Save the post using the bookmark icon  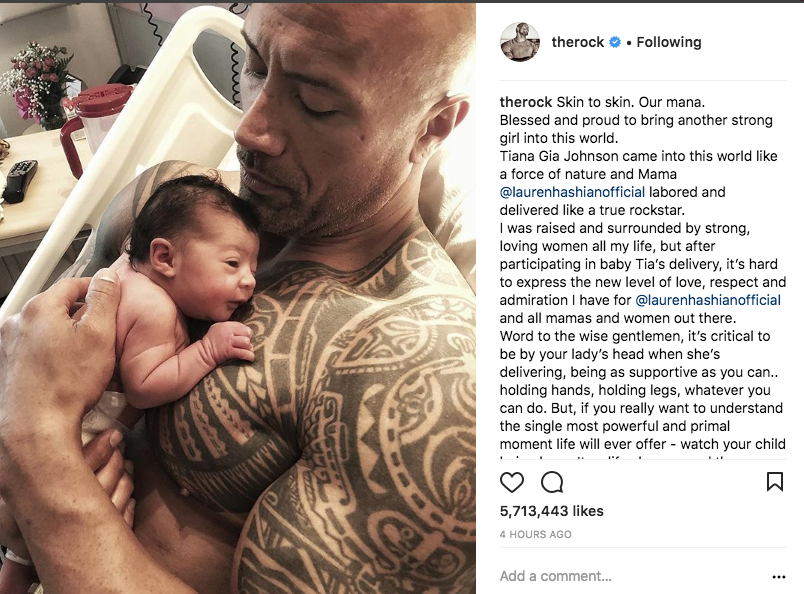pyautogui.click(x=774, y=482)
